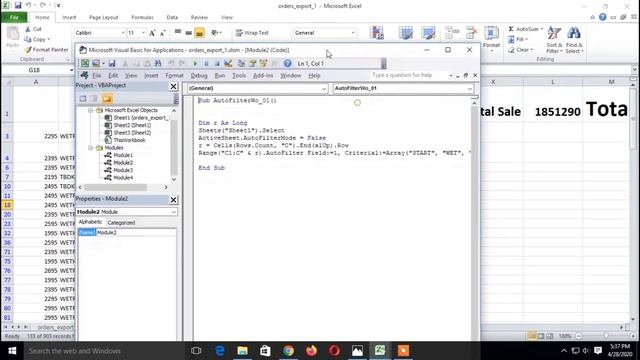Open the Tools menu in VBA editor
This screenshot has width=640, height=360.
pyautogui.click(x=239, y=76)
